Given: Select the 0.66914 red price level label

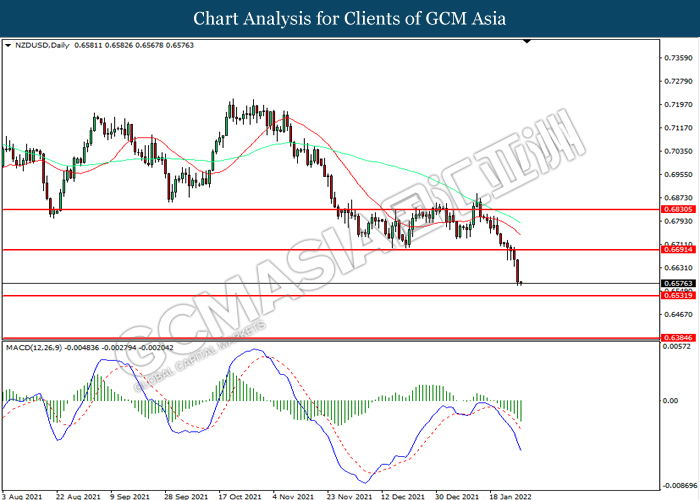Looking at the screenshot, I should click(x=678, y=250).
